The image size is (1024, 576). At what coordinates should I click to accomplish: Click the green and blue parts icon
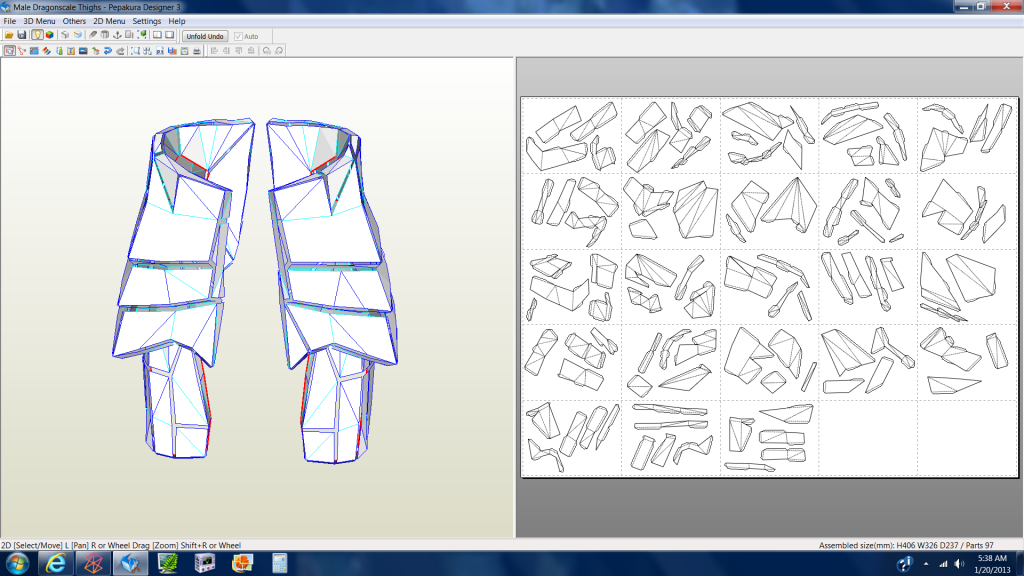click(x=59, y=51)
